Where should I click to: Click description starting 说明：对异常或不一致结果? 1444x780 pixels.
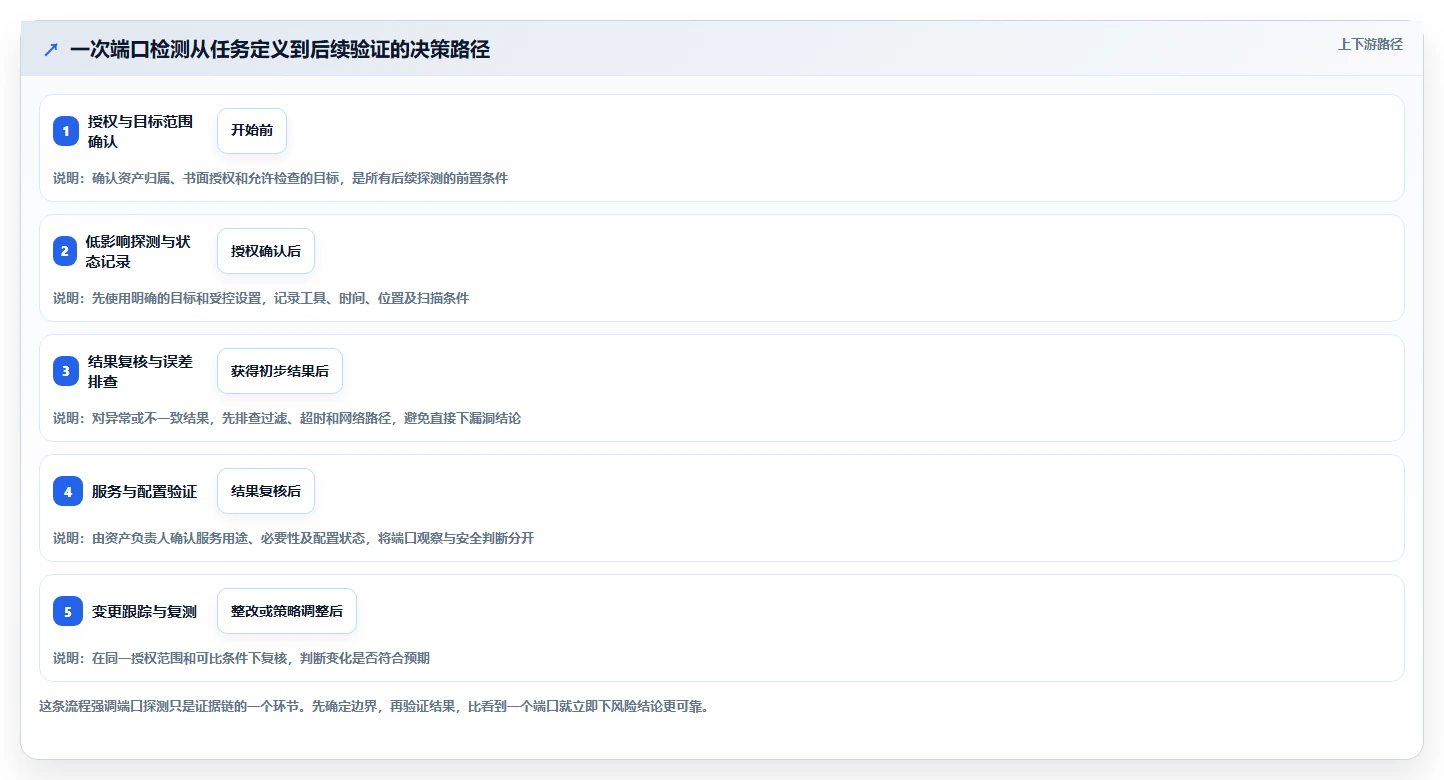pos(287,418)
